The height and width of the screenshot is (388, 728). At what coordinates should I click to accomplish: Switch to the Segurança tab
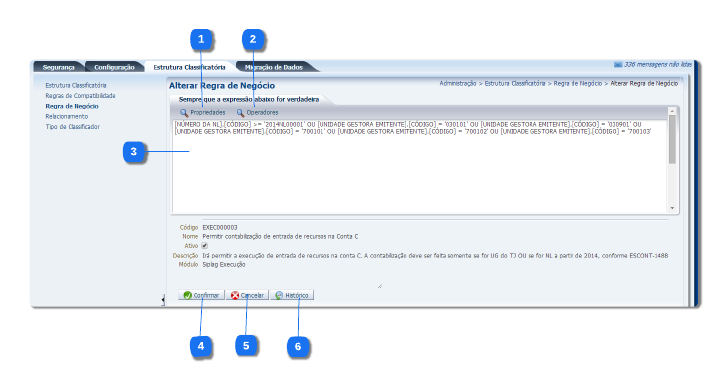pos(58,67)
